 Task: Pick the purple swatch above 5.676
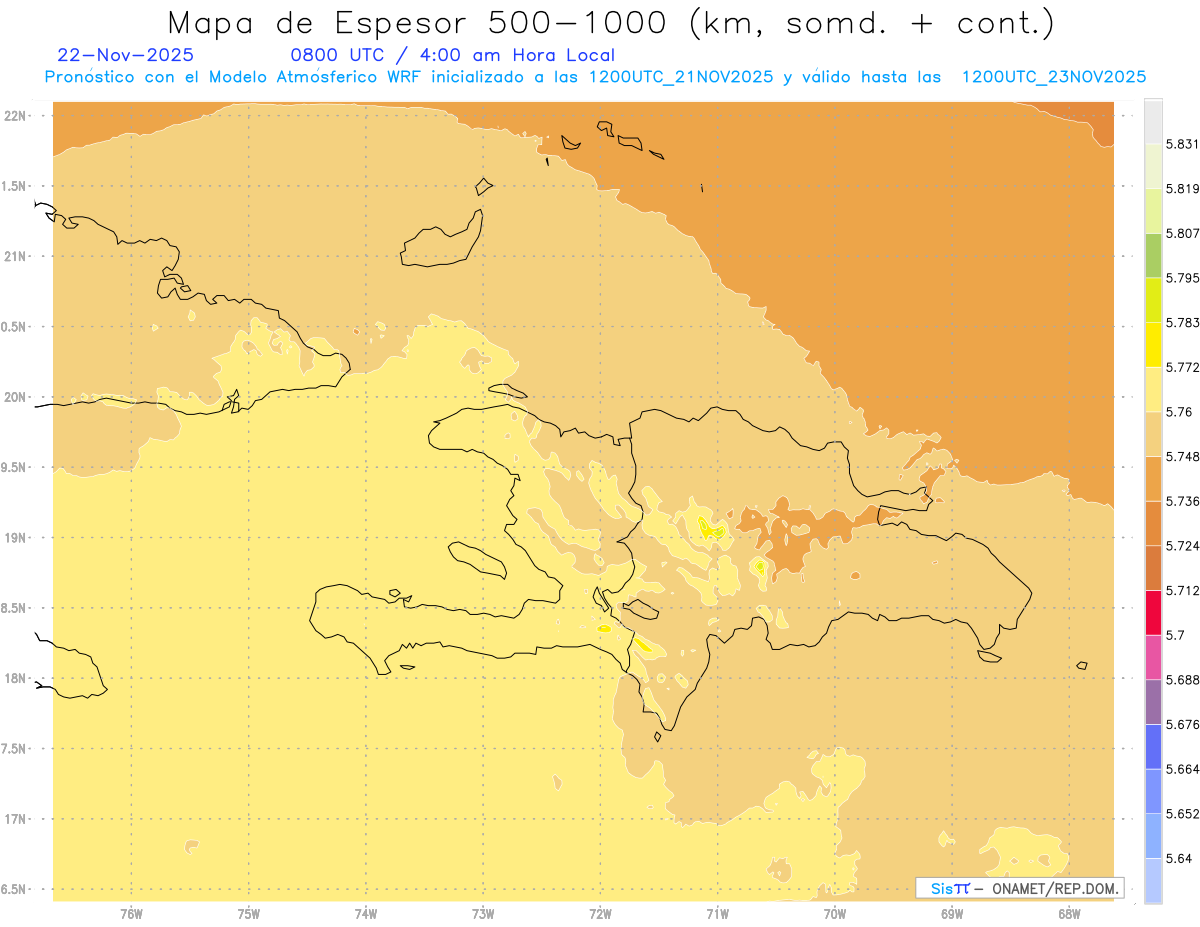tap(1153, 702)
